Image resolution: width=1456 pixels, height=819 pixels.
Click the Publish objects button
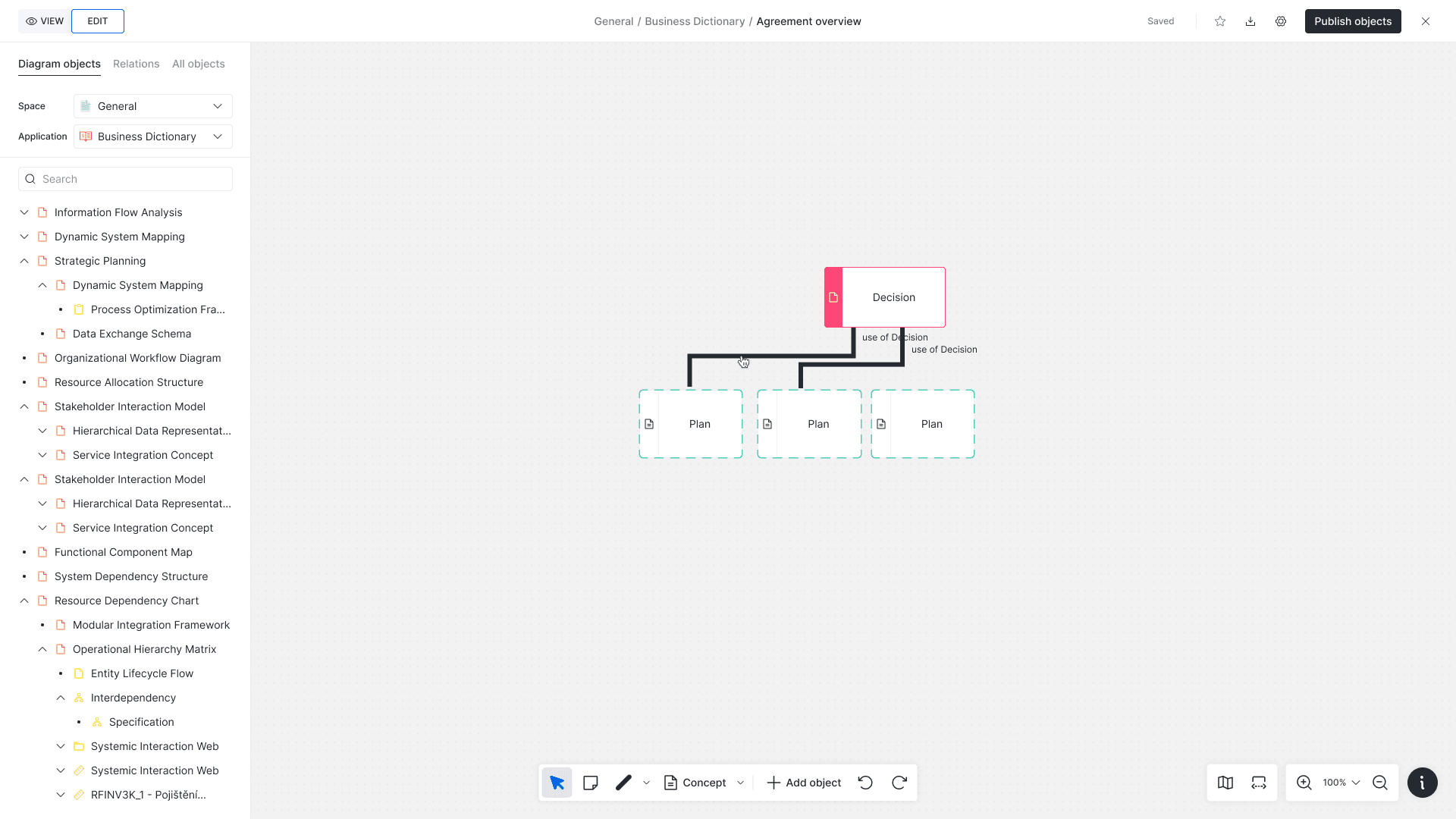point(1352,21)
